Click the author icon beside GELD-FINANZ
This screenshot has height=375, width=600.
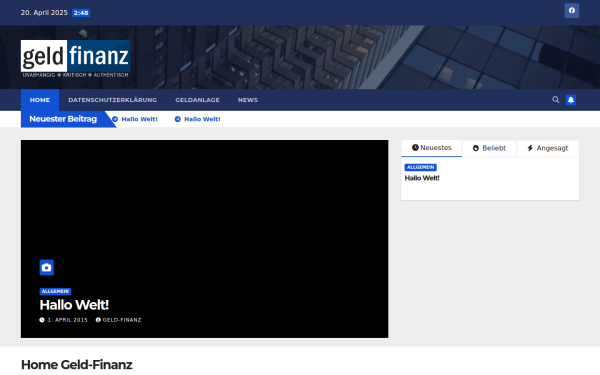[x=98, y=320]
